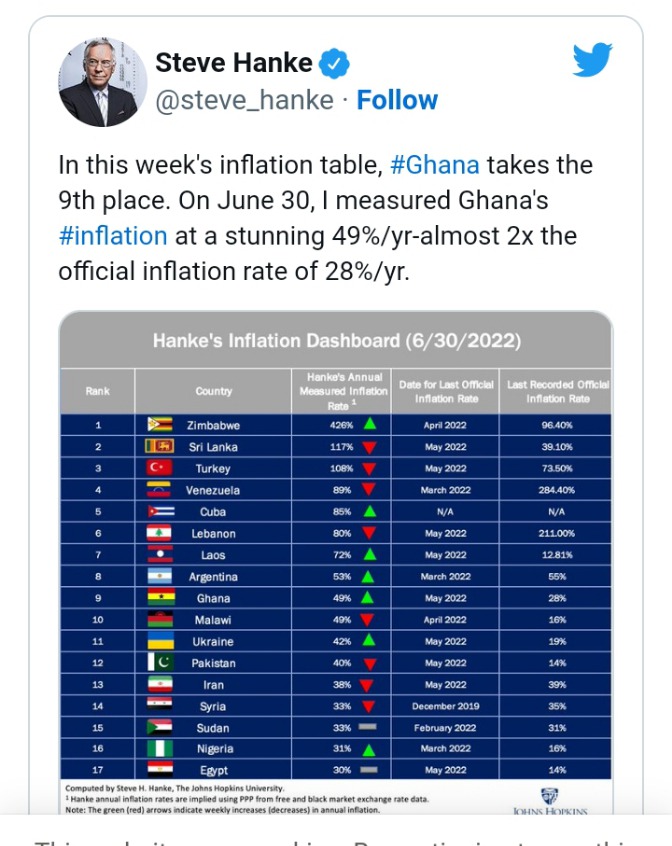The width and height of the screenshot is (672, 846).
Task: Click the Johns Hopkins logo
Action: click(550, 802)
